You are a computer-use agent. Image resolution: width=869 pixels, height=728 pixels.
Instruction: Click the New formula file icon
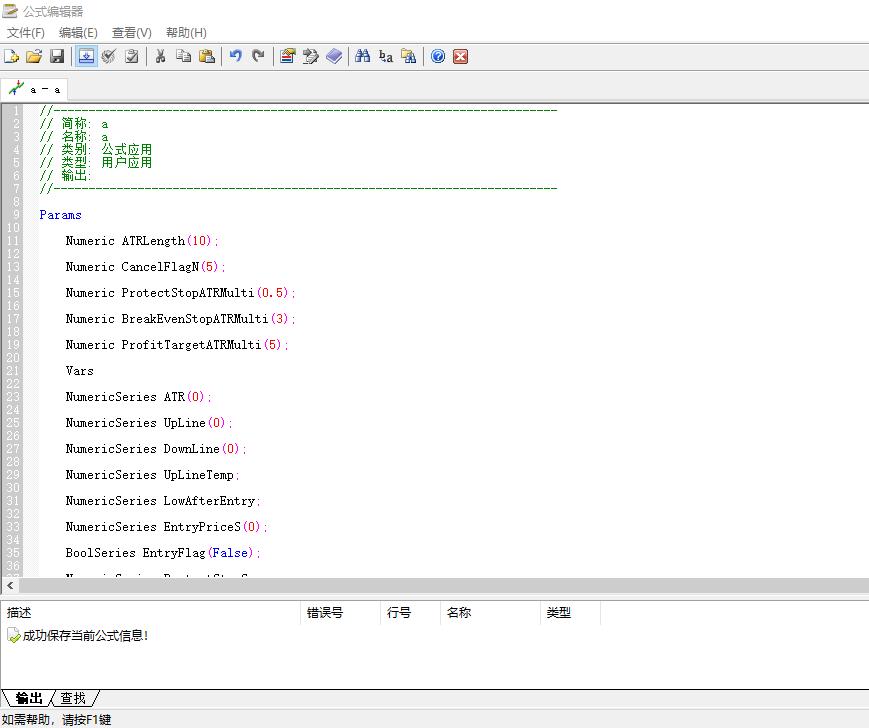click(12, 57)
